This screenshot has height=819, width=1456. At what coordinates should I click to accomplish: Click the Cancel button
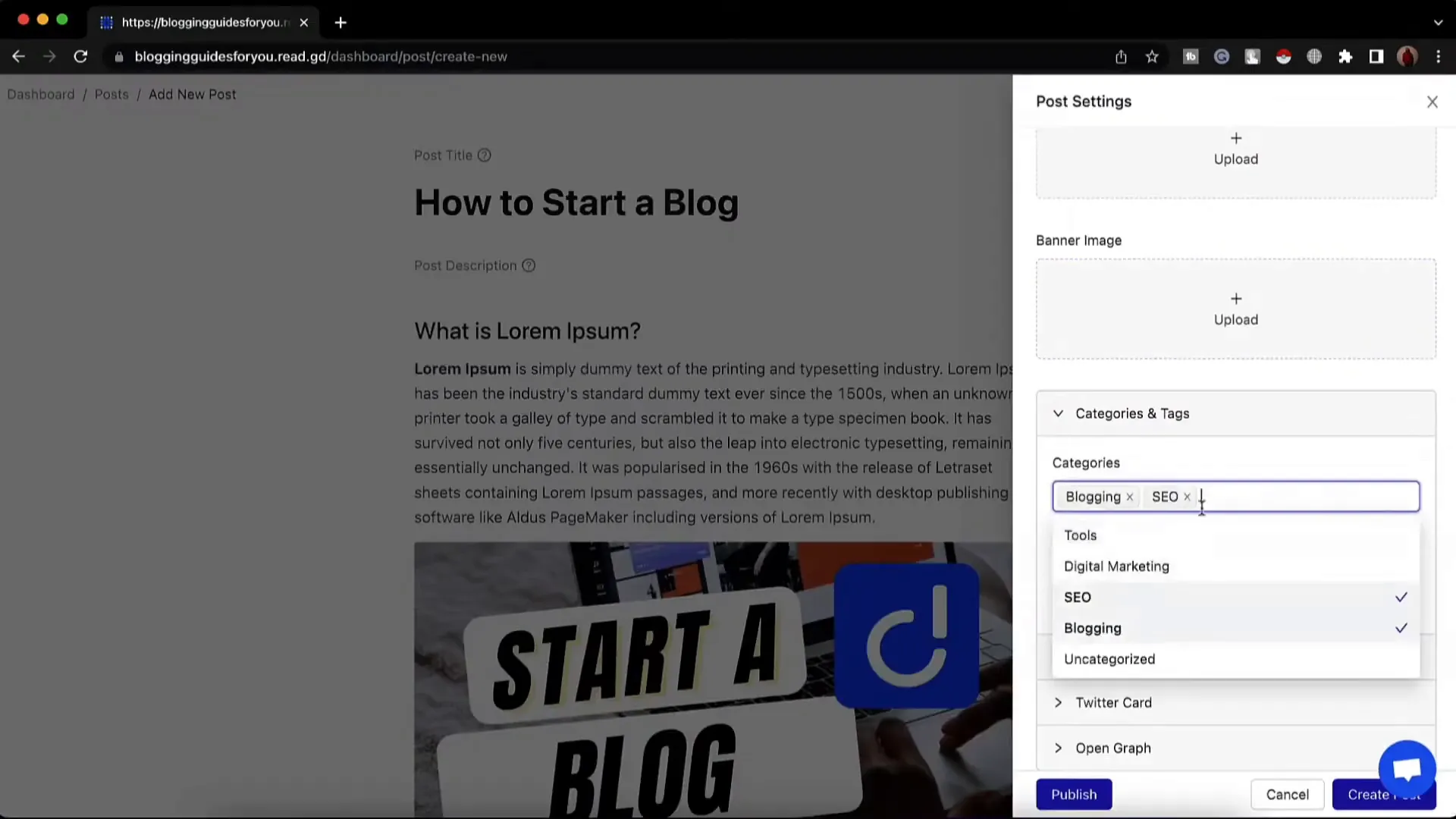tap(1288, 795)
